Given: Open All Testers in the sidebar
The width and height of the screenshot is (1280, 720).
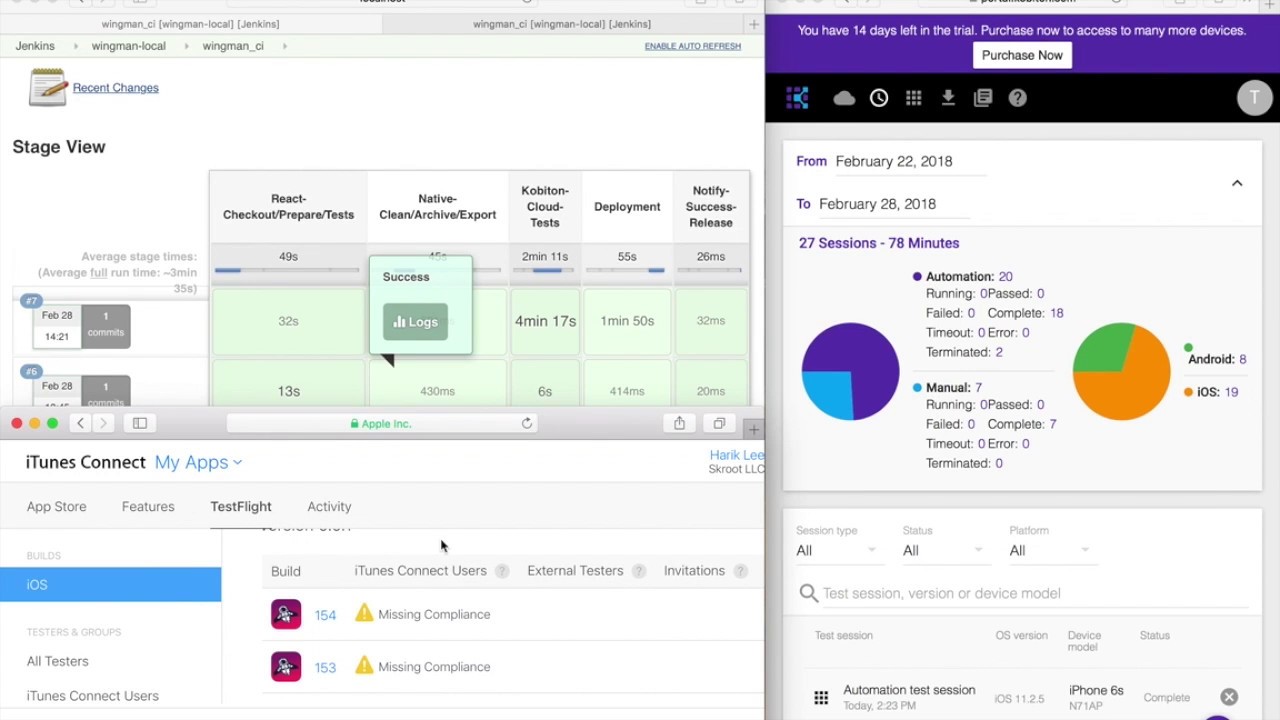Looking at the screenshot, I should click(x=58, y=661).
